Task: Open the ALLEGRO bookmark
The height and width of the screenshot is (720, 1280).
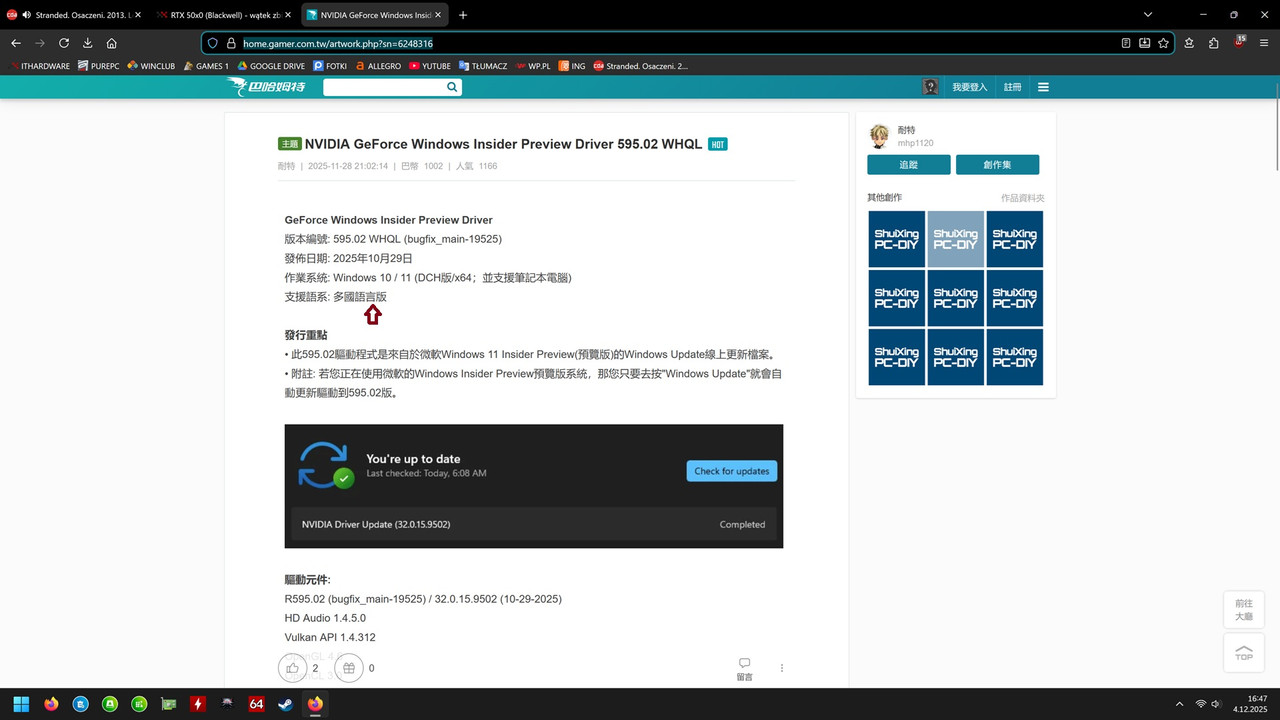Action: tap(378, 66)
